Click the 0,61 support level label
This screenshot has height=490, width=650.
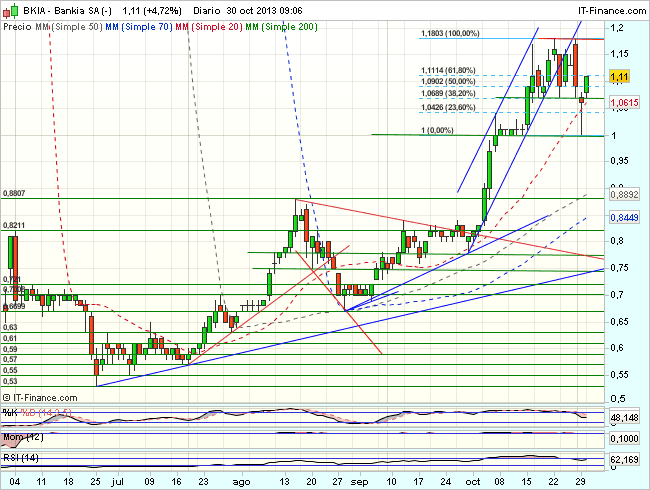(10, 338)
